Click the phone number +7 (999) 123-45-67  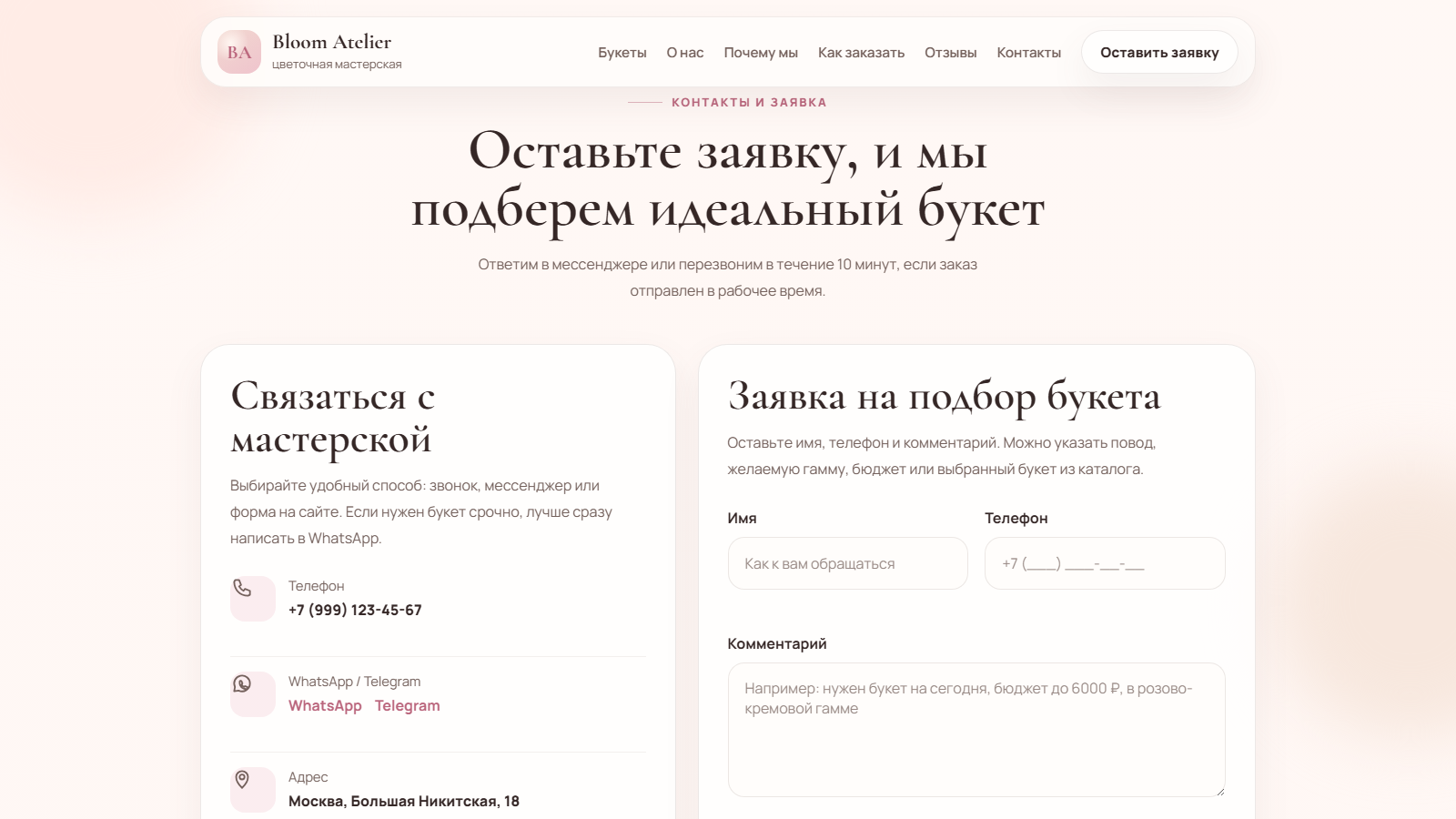[x=355, y=610]
